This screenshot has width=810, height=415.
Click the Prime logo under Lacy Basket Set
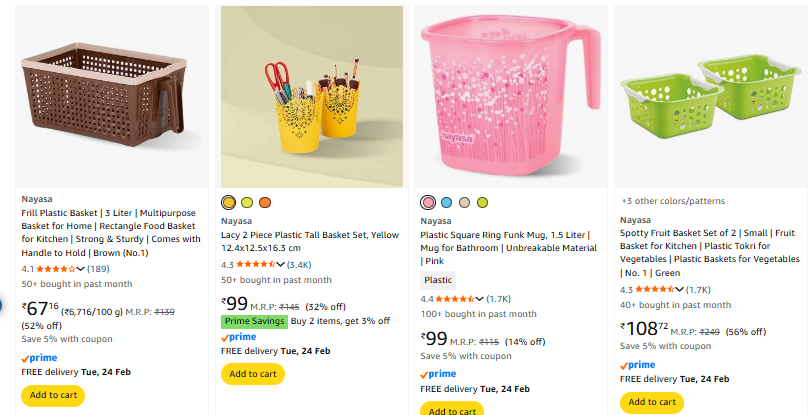[x=238, y=337]
